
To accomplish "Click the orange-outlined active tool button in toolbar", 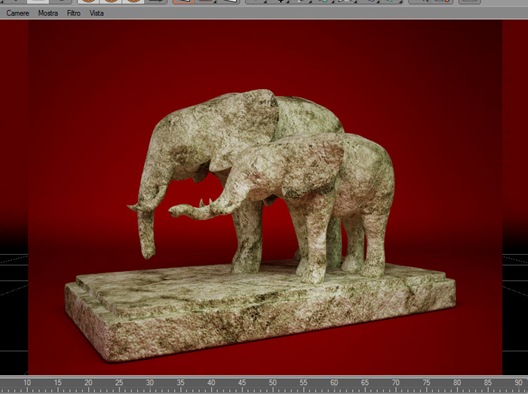I will (183, 2).
